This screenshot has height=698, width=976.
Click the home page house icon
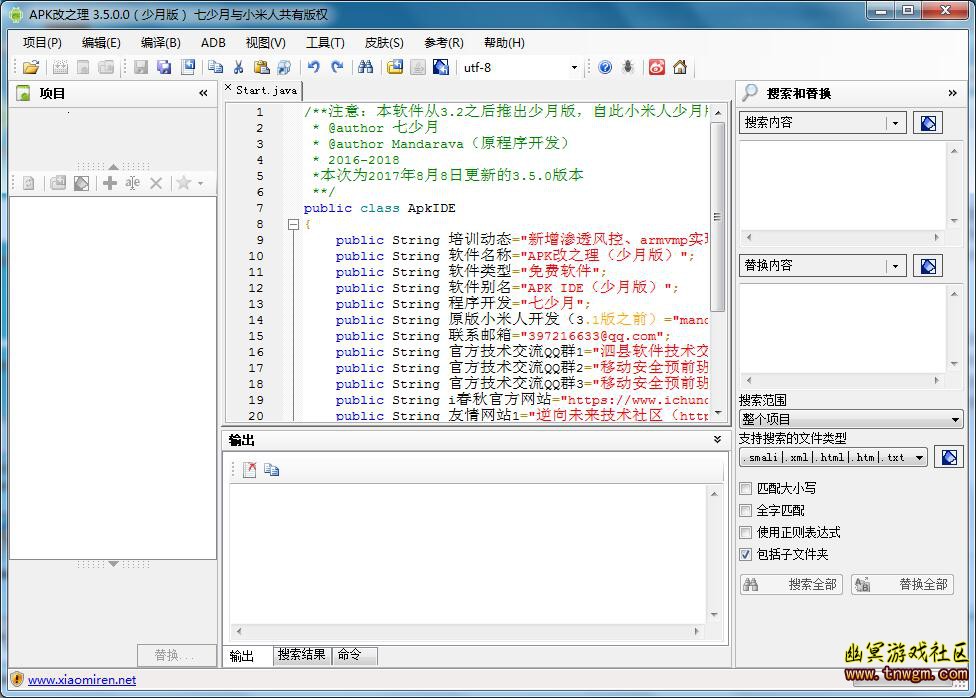click(680, 67)
